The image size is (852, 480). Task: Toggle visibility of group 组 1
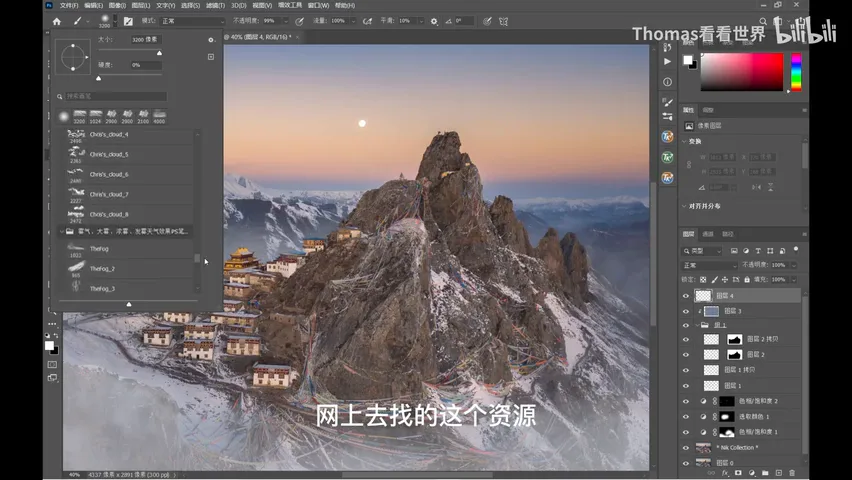[686, 325]
